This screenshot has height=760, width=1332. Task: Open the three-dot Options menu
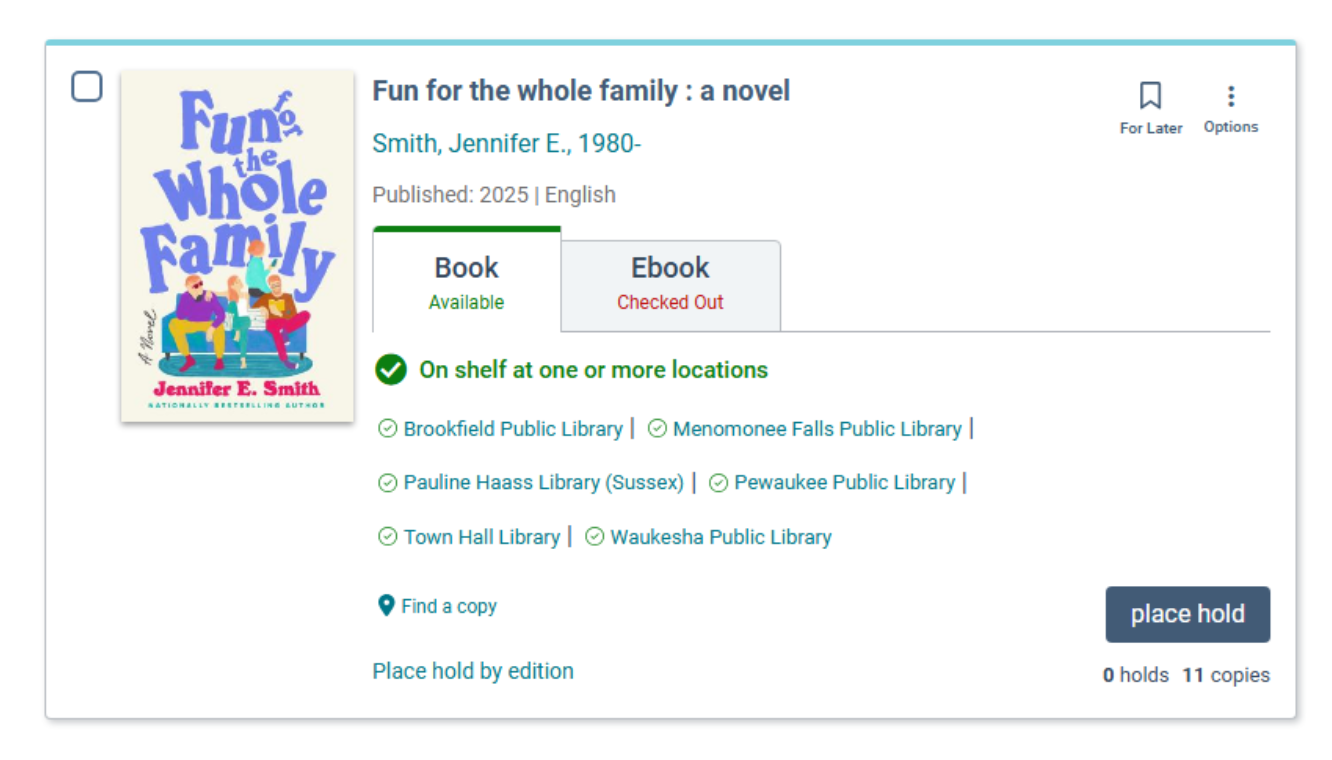tap(1230, 96)
